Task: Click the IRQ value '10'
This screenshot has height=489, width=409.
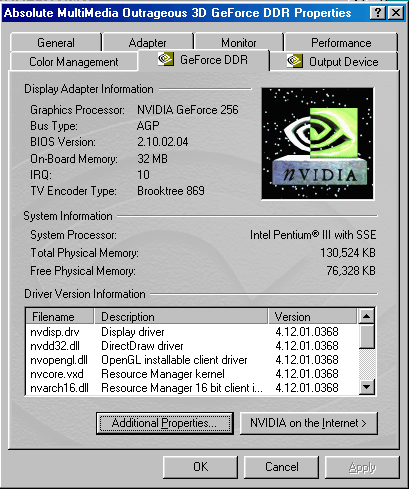Action: pyautogui.click(x=143, y=175)
